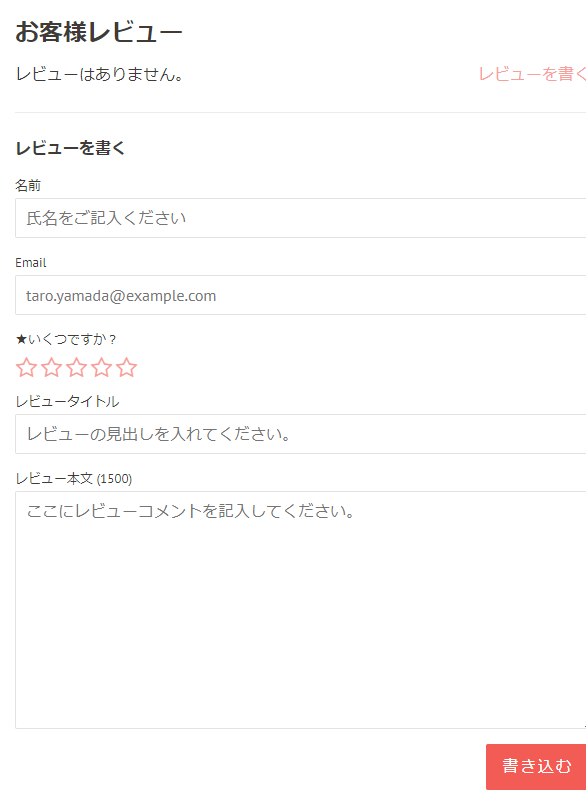Screen dimensions: 586x793
Task: Click the お客様レビュー heading
Action: coord(99,32)
